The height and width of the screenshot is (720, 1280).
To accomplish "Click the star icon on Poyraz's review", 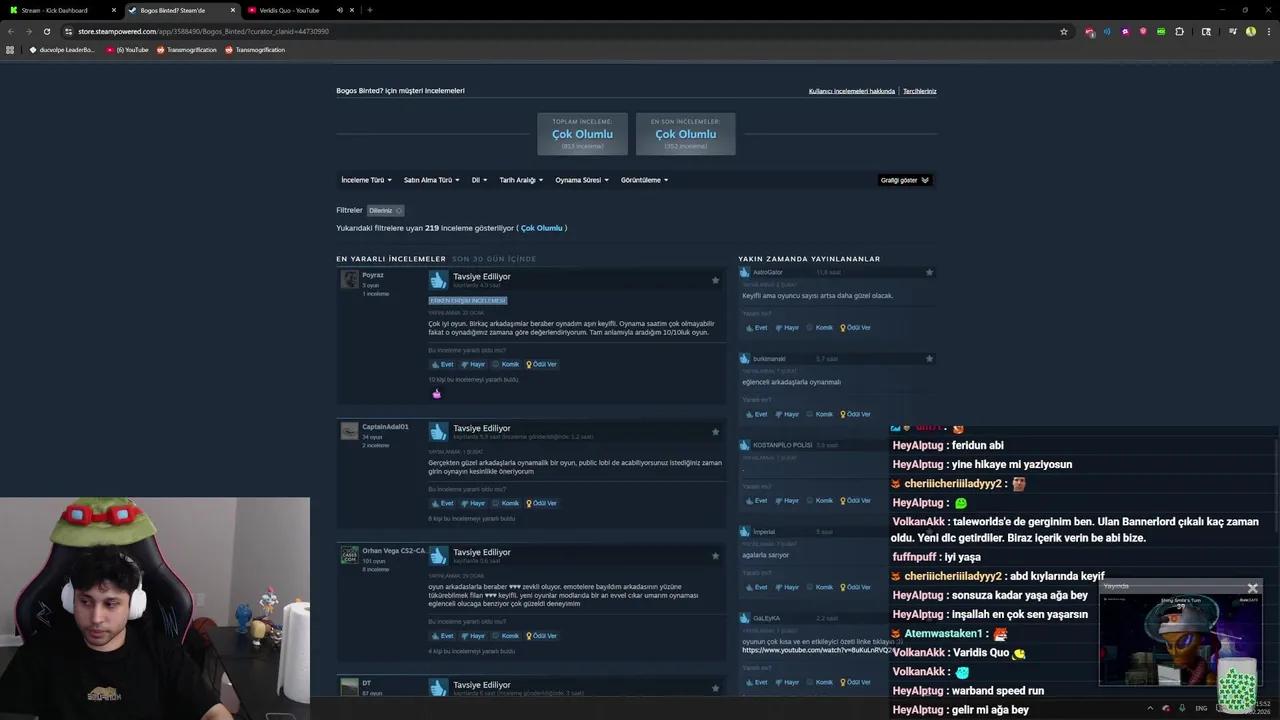I will (x=715, y=280).
